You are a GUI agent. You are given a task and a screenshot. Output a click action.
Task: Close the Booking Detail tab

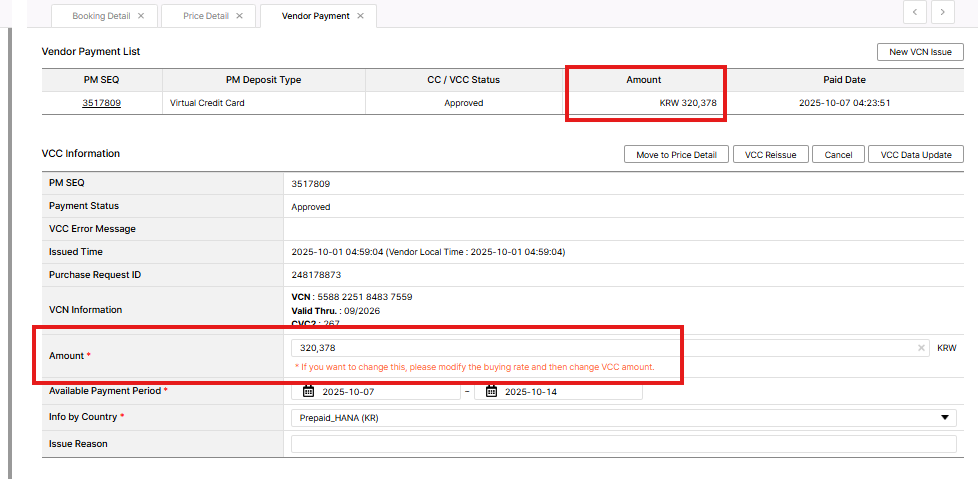(141, 16)
